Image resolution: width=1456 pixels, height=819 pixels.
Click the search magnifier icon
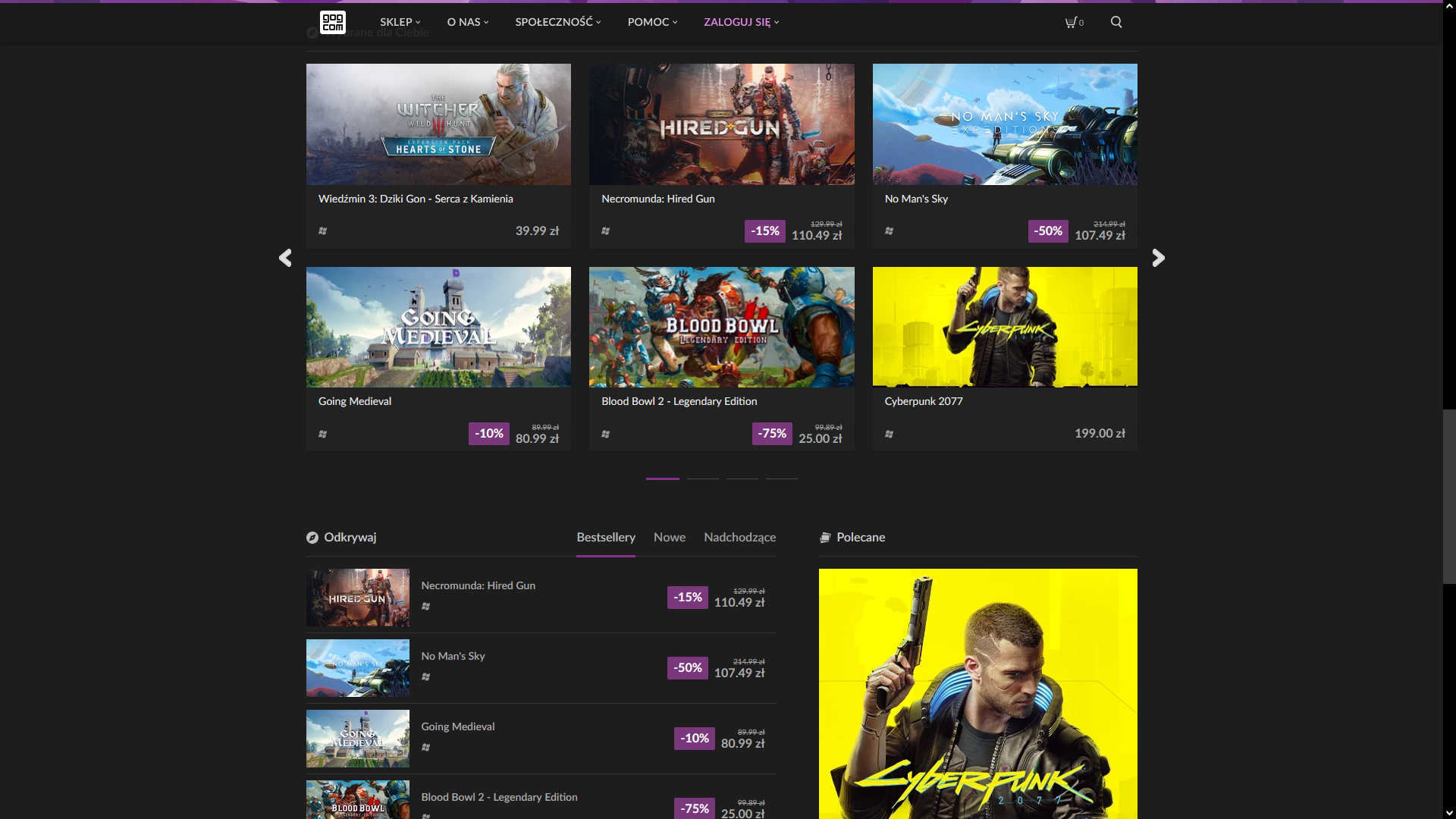pyautogui.click(x=1116, y=22)
